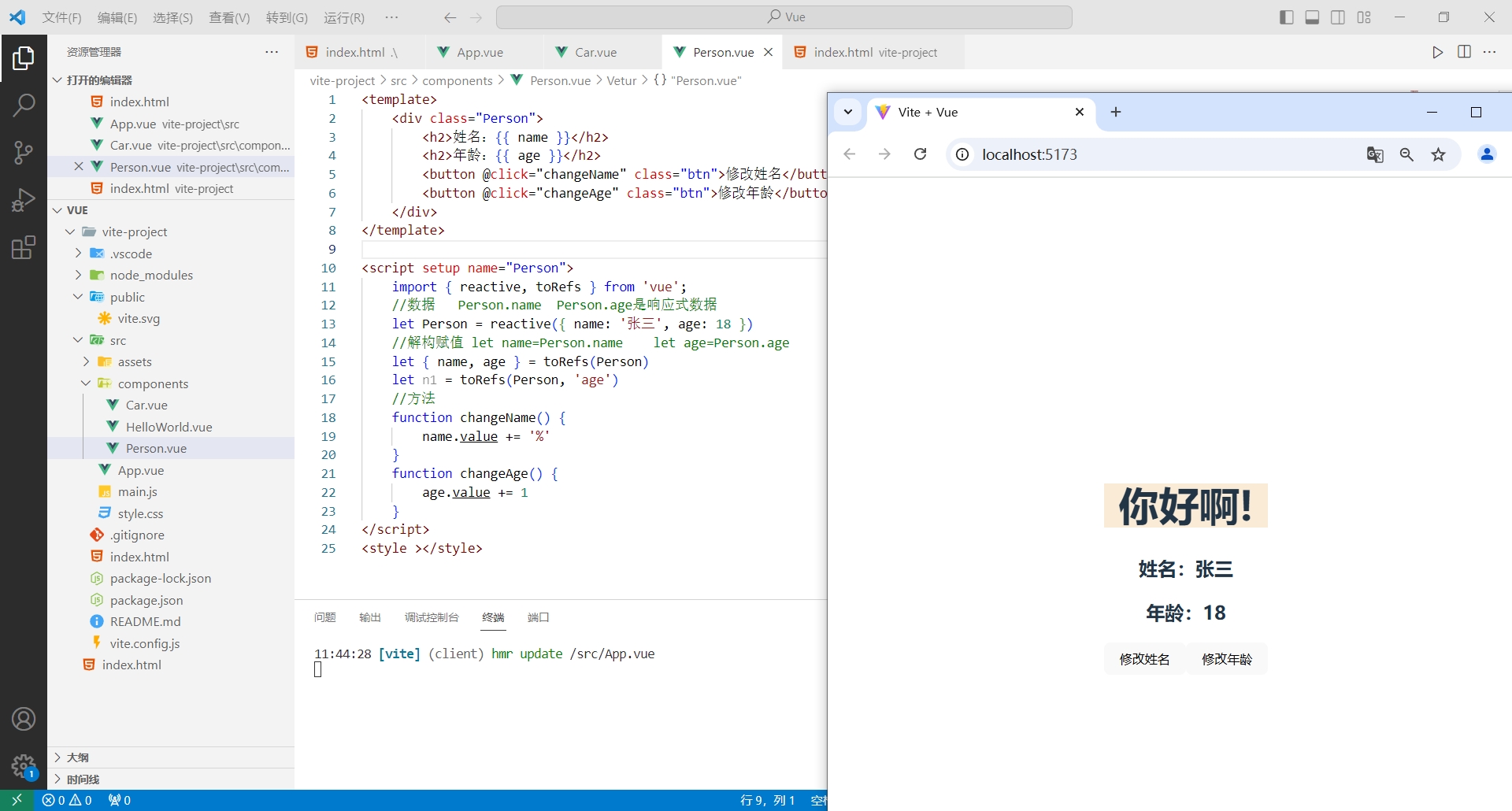Screen dimensions: 1512x811
Task: Switch to the 问题 panel tab
Action: 324,617
